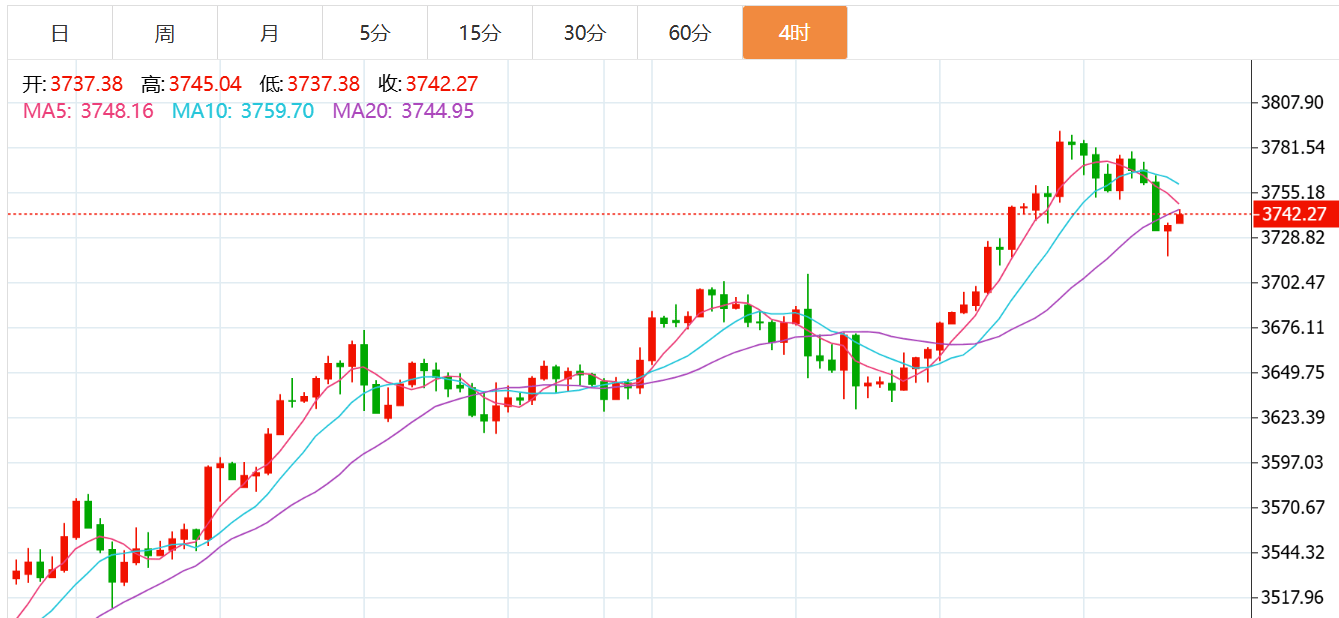Click the MA5 value 3748.16 legend

pyautogui.click(x=89, y=111)
